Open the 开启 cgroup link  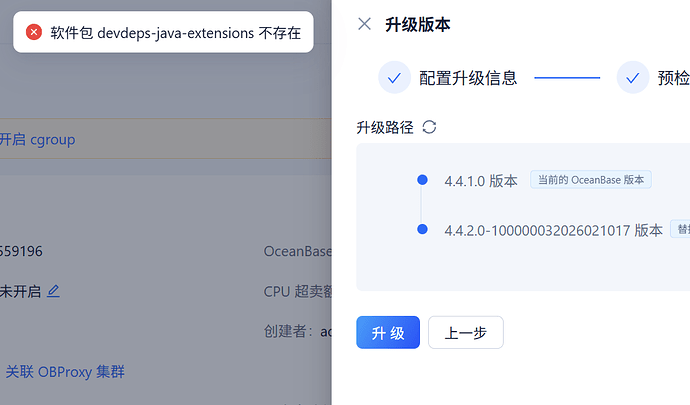[38, 139]
